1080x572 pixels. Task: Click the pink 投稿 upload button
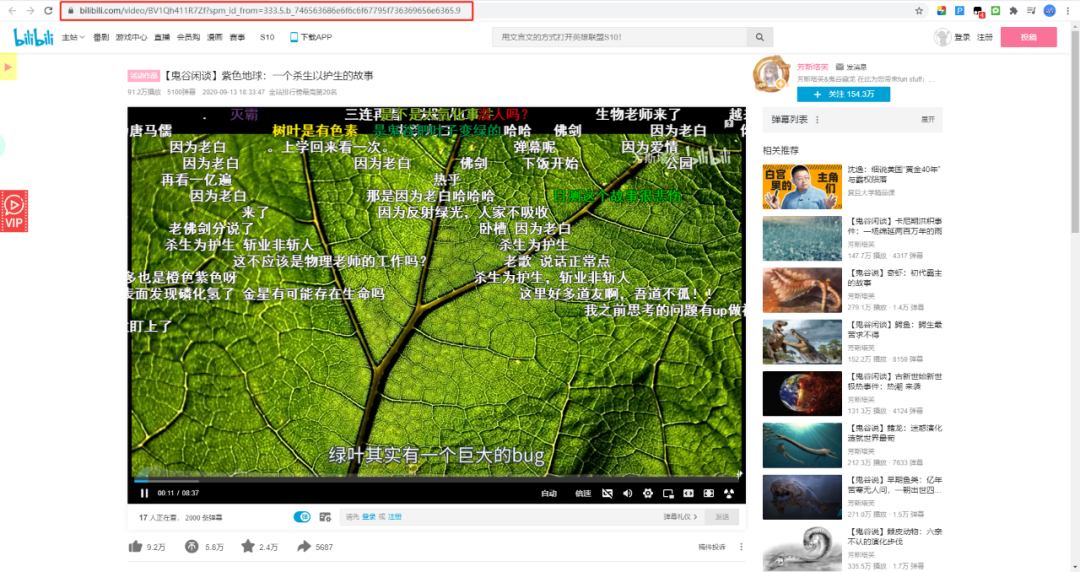point(1028,37)
